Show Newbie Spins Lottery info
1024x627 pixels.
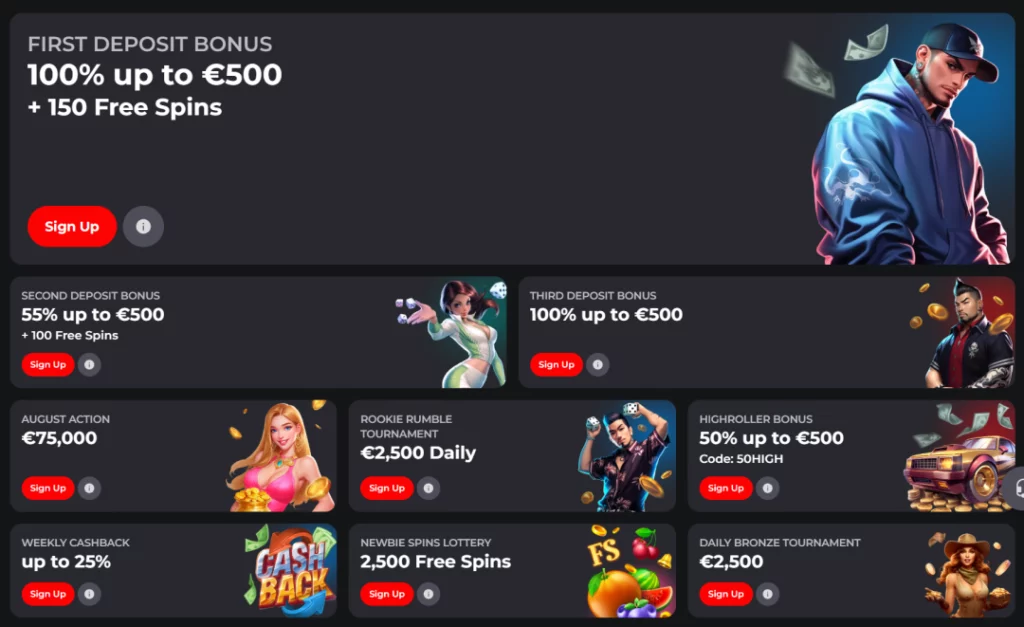click(x=428, y=594)
